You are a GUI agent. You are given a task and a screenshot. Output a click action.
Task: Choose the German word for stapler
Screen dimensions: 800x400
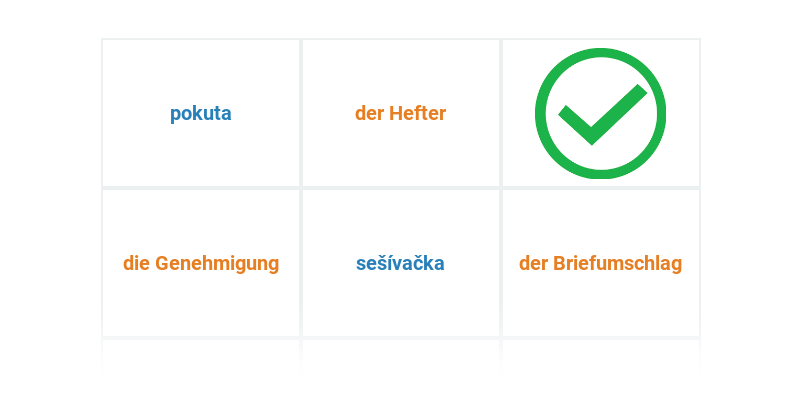coord(401,113)
